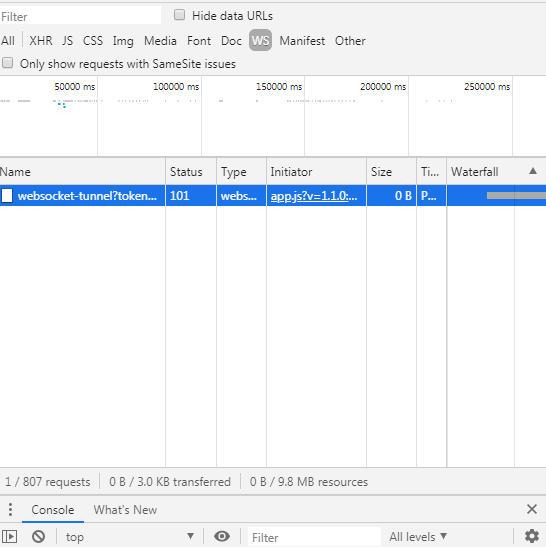The height and width of the screenshot is (547, 546).
Task: Open the drawer three-dot menu
Action: click(10, 509)
